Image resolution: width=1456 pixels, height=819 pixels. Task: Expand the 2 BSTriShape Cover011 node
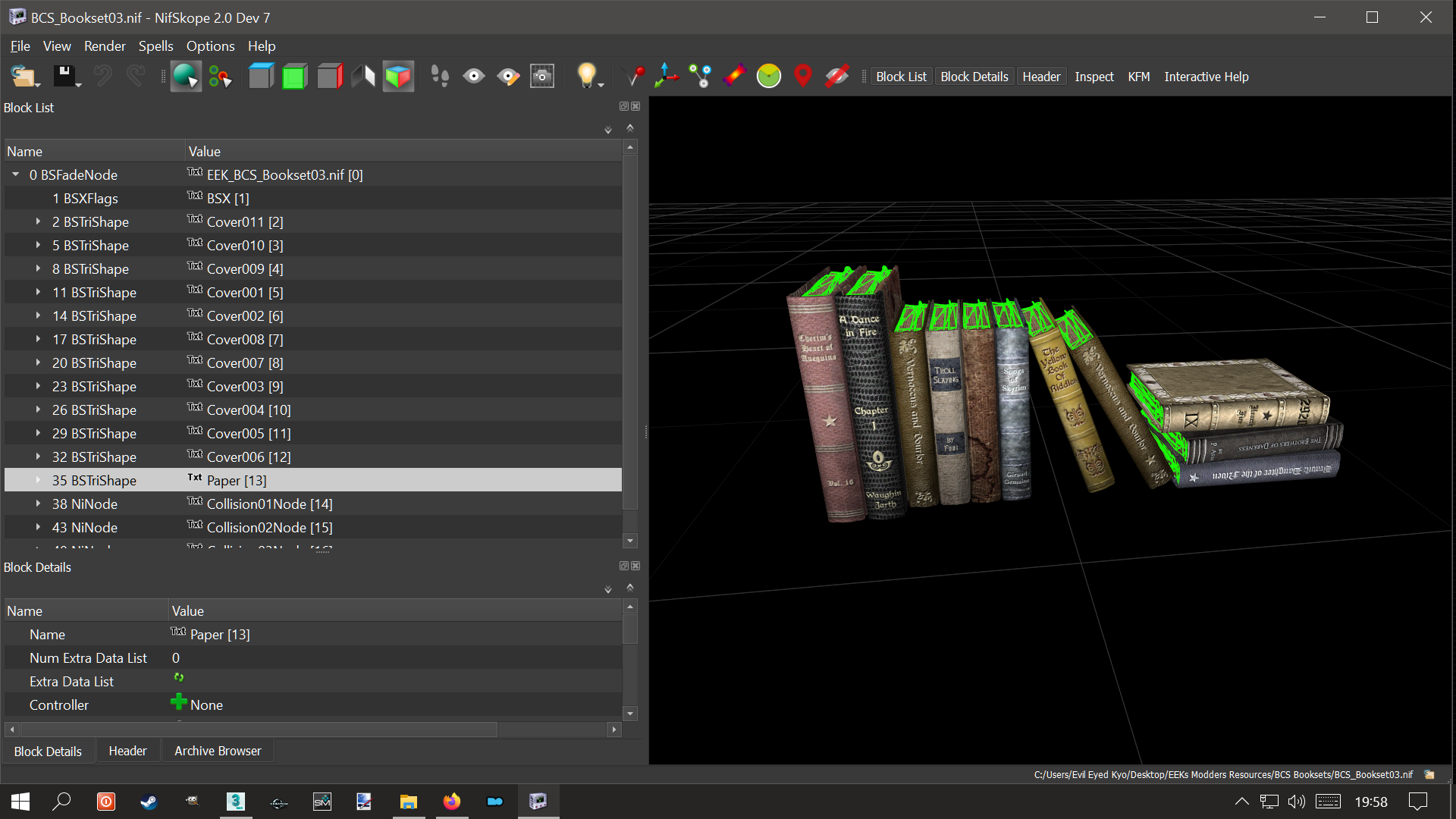(x=38, y=222)
